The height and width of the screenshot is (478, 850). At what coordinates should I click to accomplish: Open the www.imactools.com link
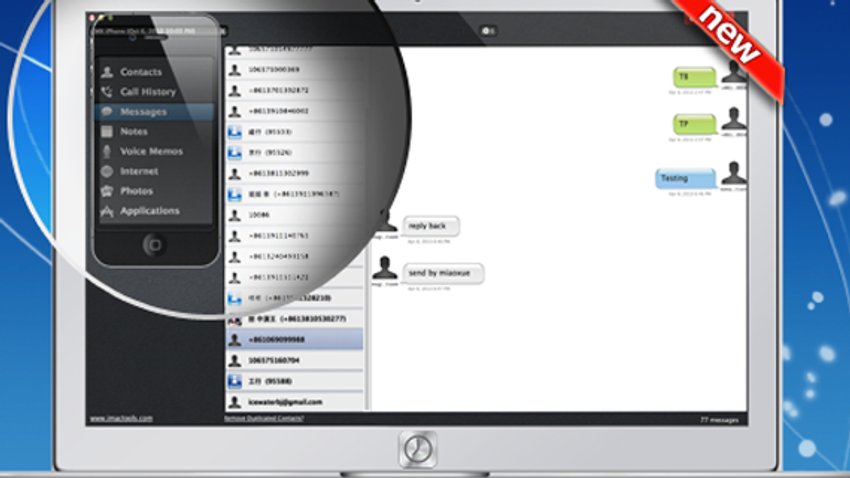tap(121, 418)
